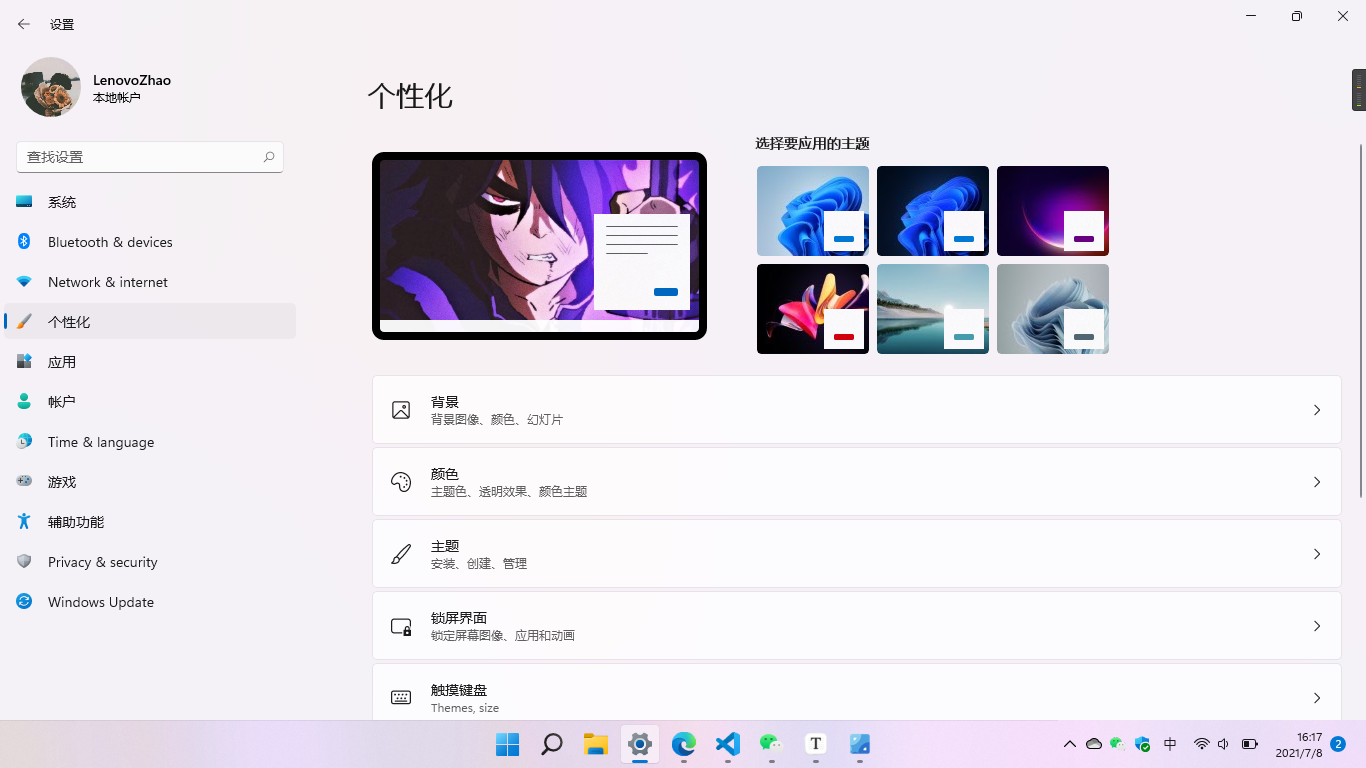Launch Microsoft Edge from taskbar
The image size is (1366, 768).
[684, 744]
